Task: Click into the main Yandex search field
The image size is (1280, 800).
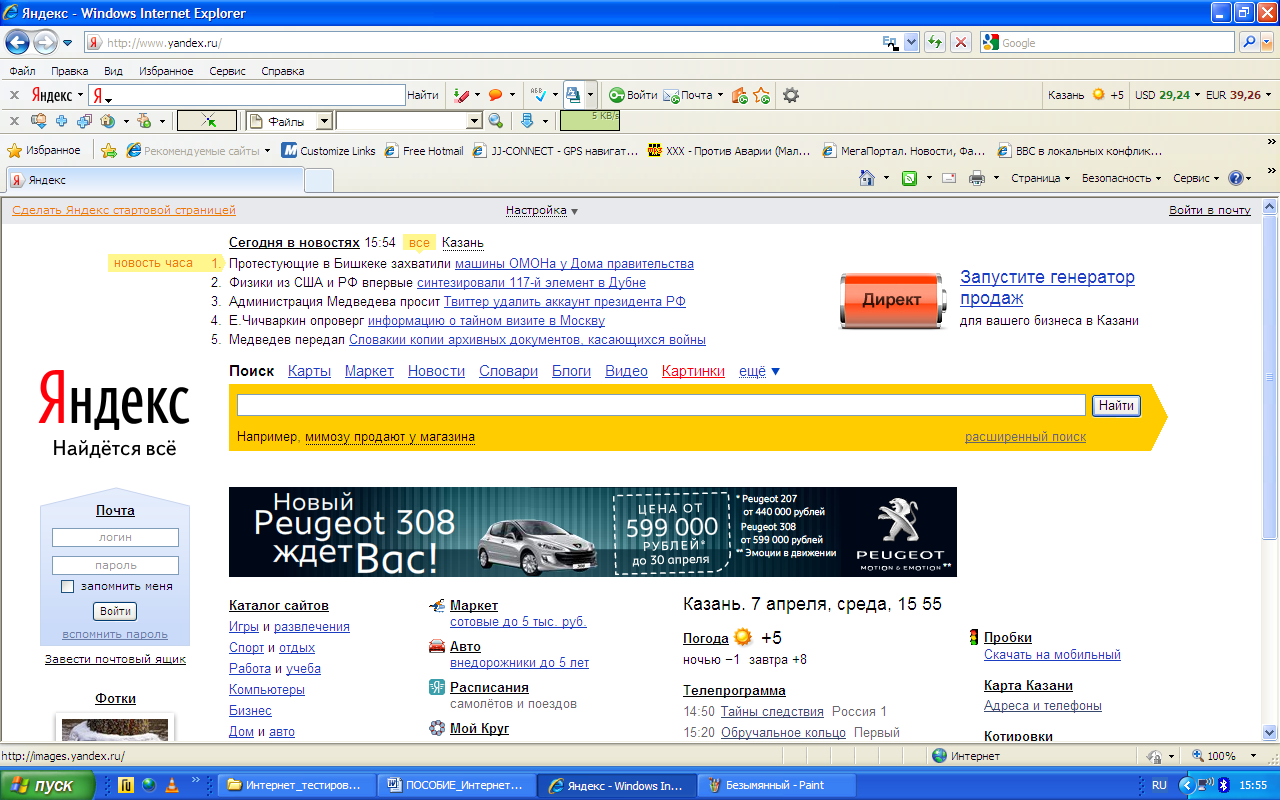Action: (x=661, y=405)
